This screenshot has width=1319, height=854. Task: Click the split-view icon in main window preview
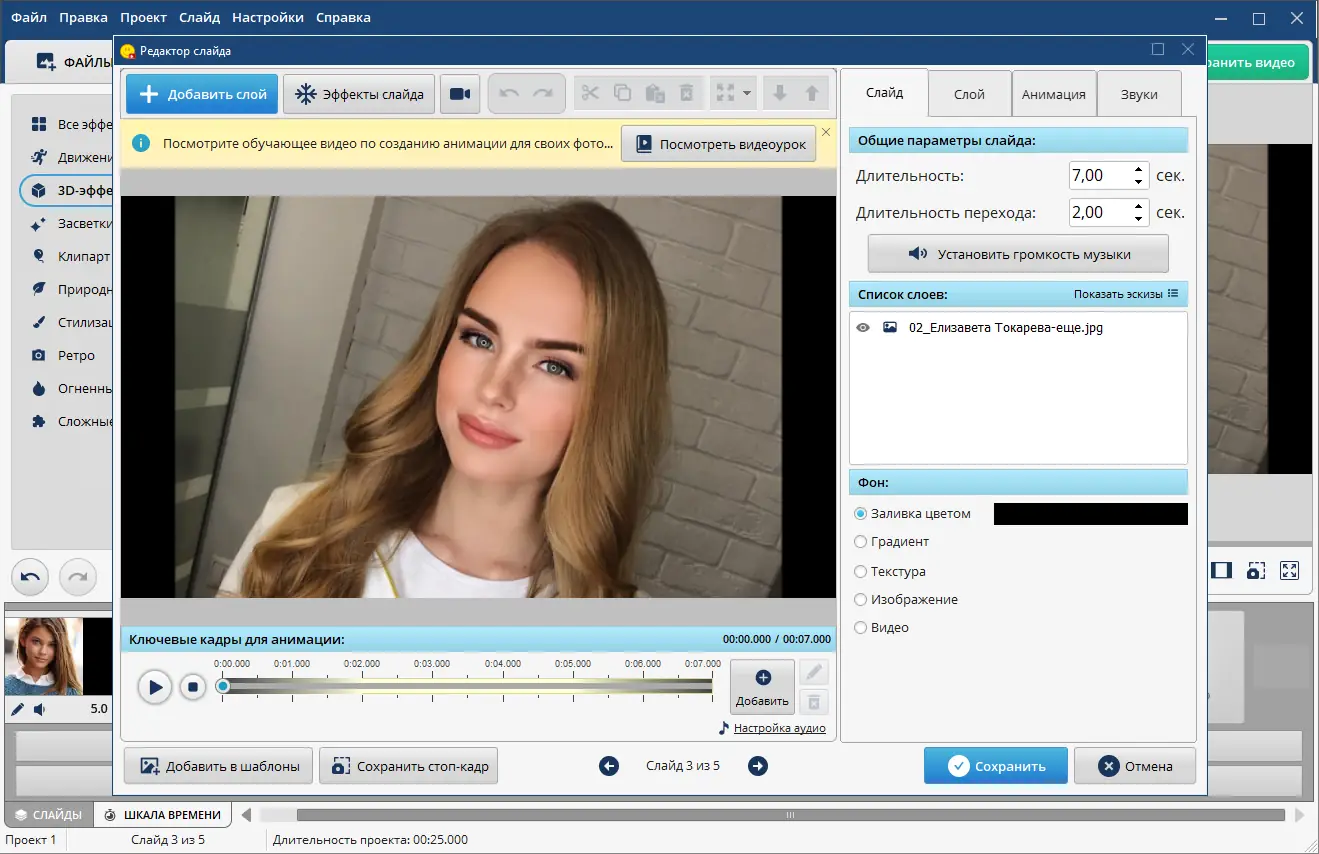(x=1221, y=570)
